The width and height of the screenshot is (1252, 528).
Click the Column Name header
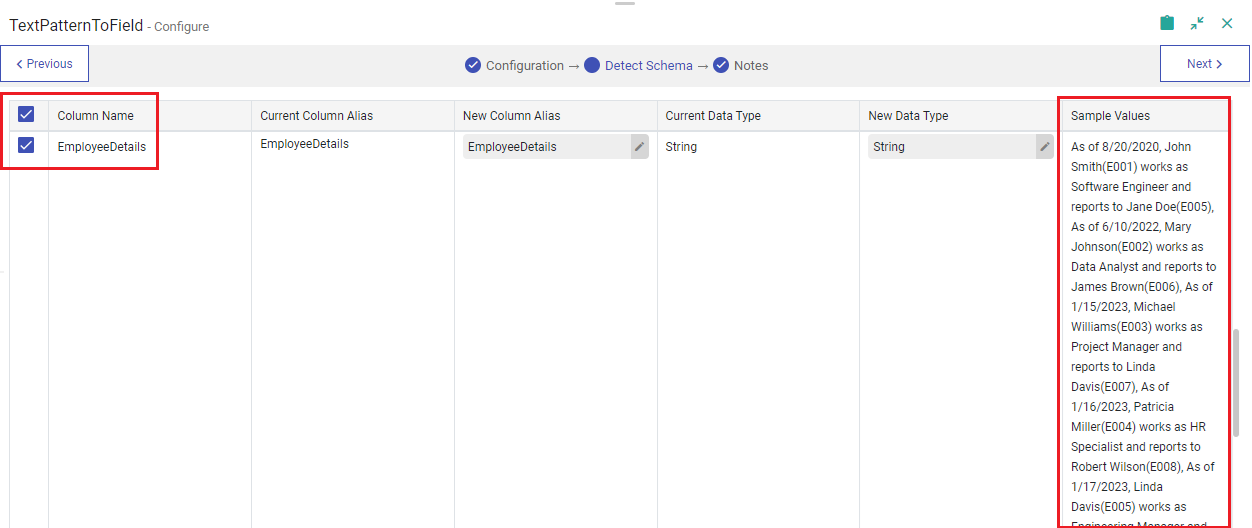(x=95, y=116)
